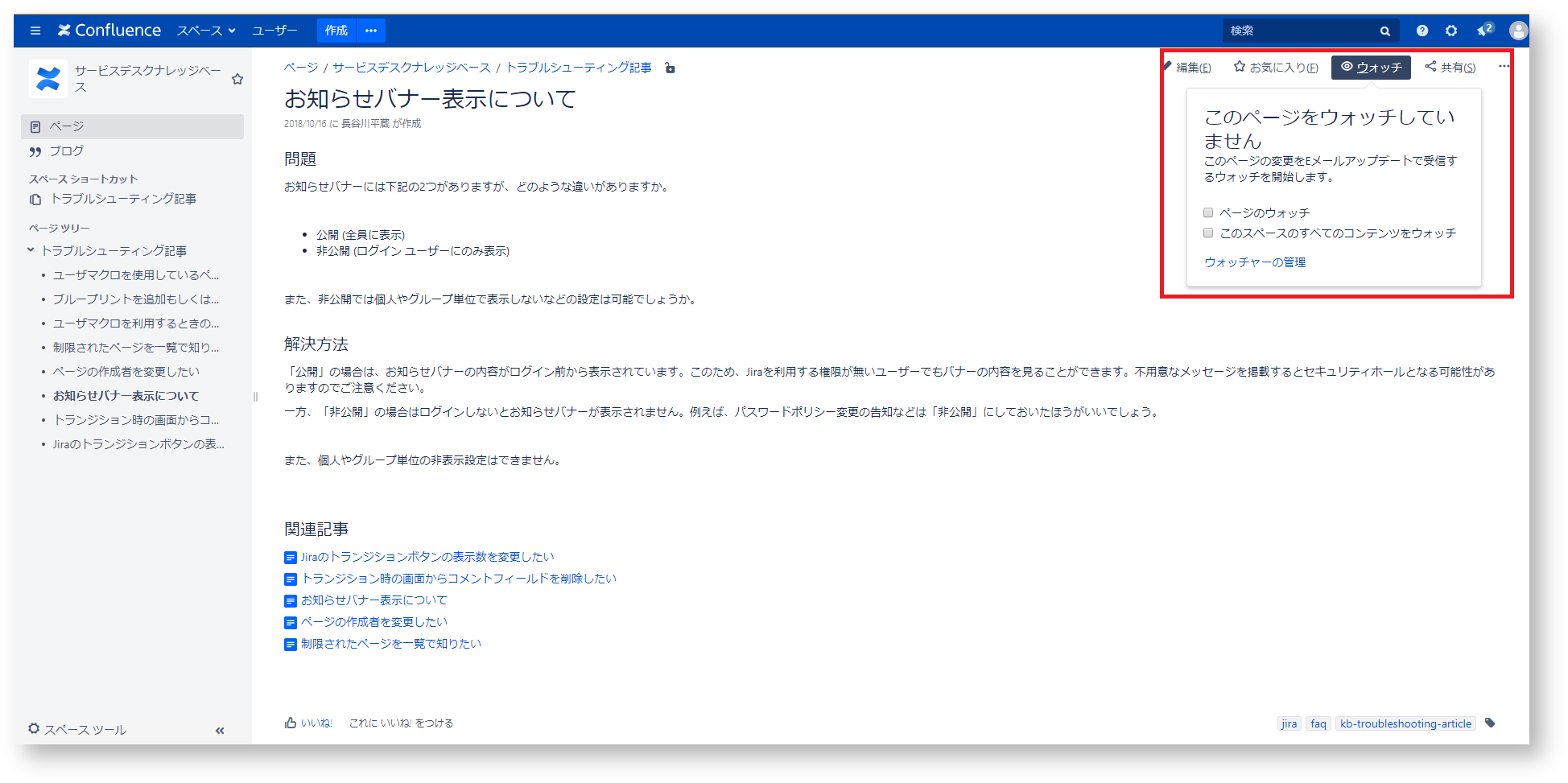Click the page restrictions lock icon
1568x783 pixels.
tap(670, 68)
